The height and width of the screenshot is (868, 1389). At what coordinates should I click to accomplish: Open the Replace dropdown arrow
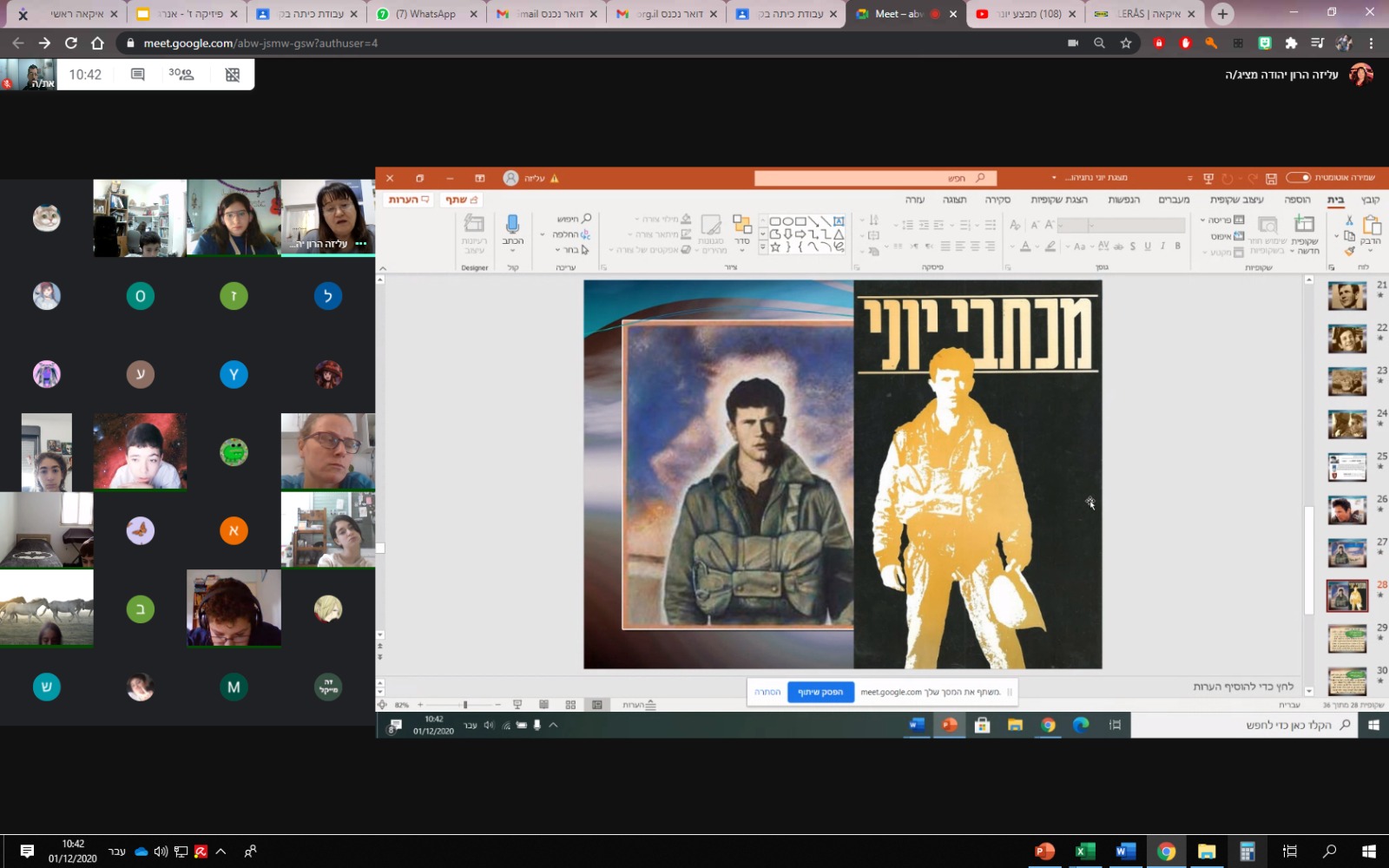tap(543, 235)
